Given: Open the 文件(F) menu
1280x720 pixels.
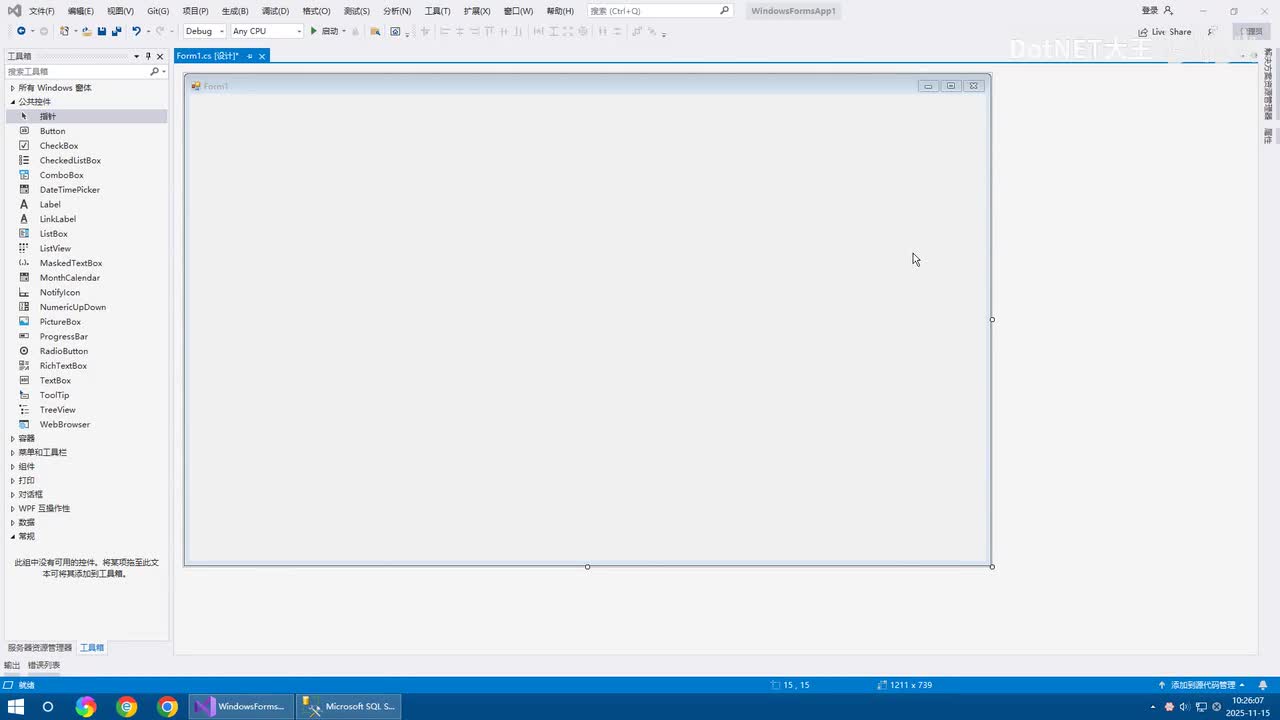Looking at the screenshot, I should tap(42, 11).
